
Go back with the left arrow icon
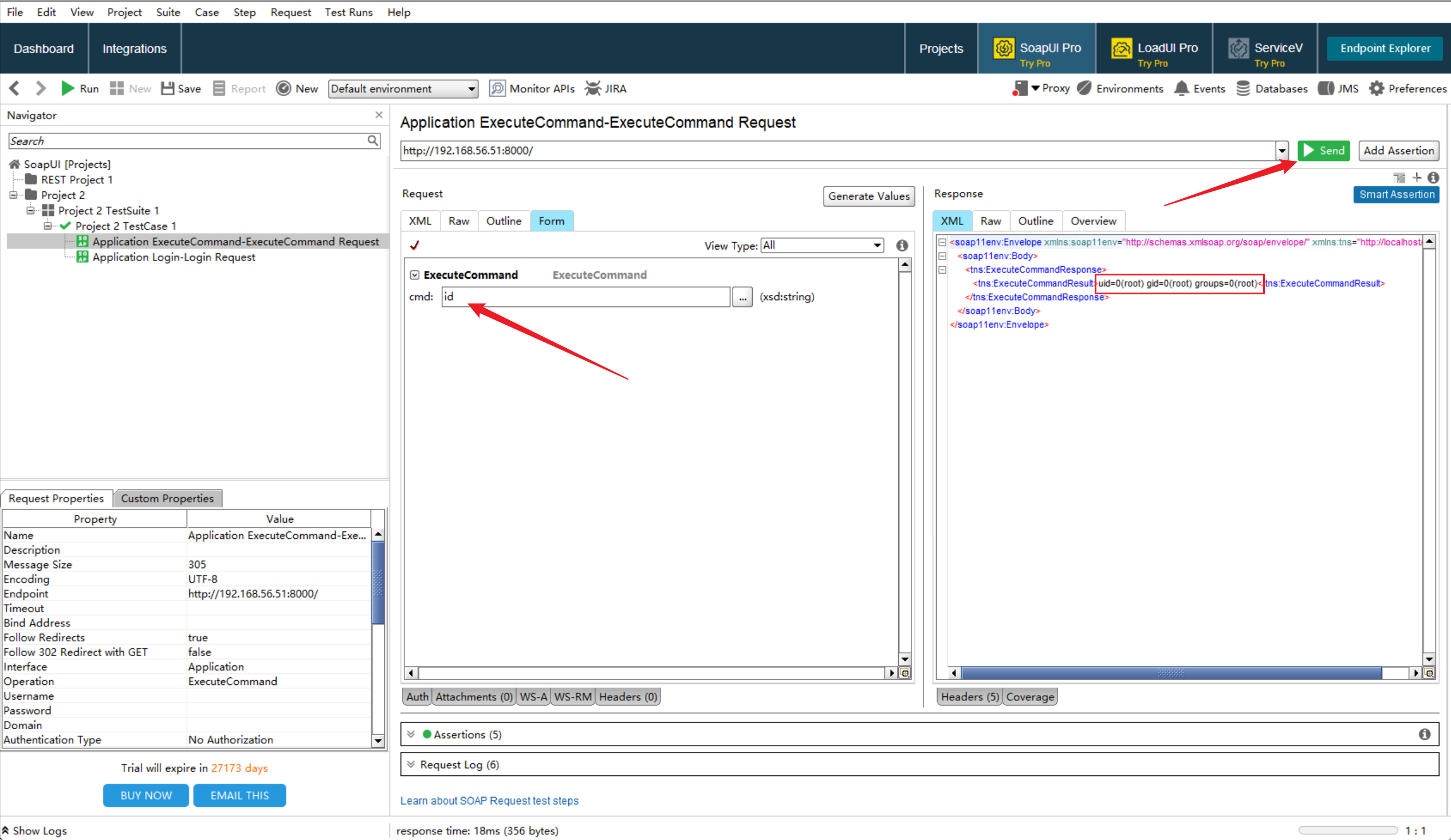15,89
